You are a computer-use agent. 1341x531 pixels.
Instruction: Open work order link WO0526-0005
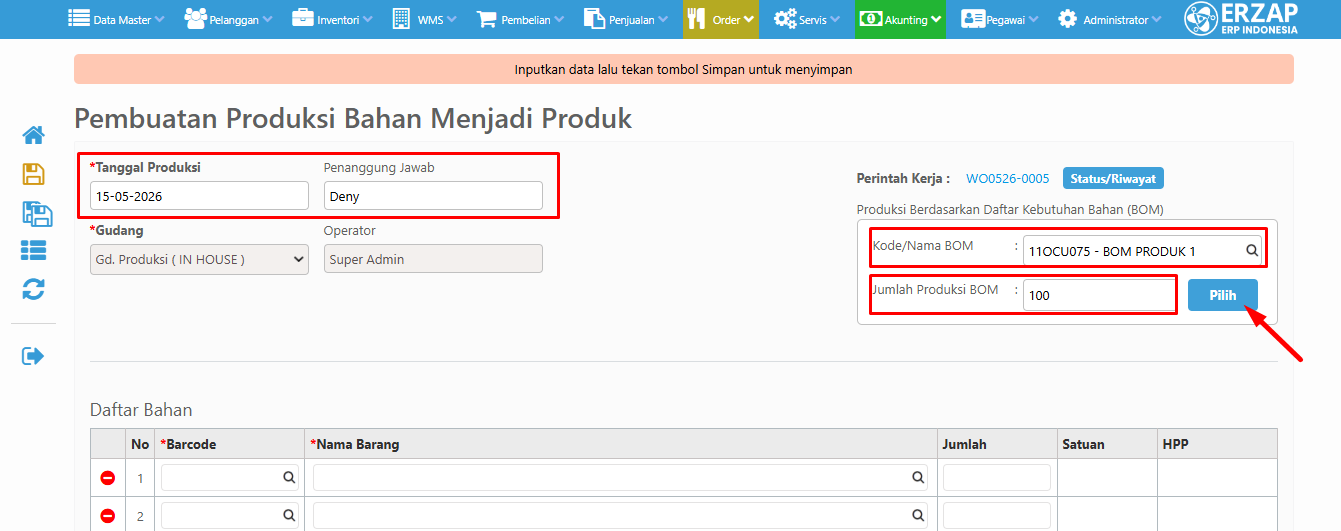point(1008,179)
